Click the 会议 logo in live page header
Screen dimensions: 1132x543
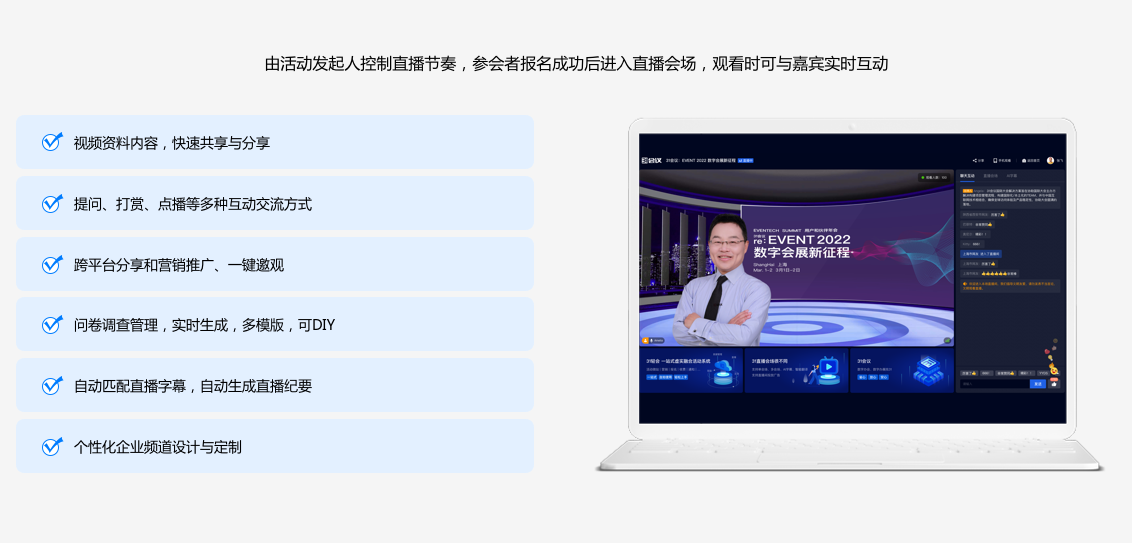[x=652, y=160]
